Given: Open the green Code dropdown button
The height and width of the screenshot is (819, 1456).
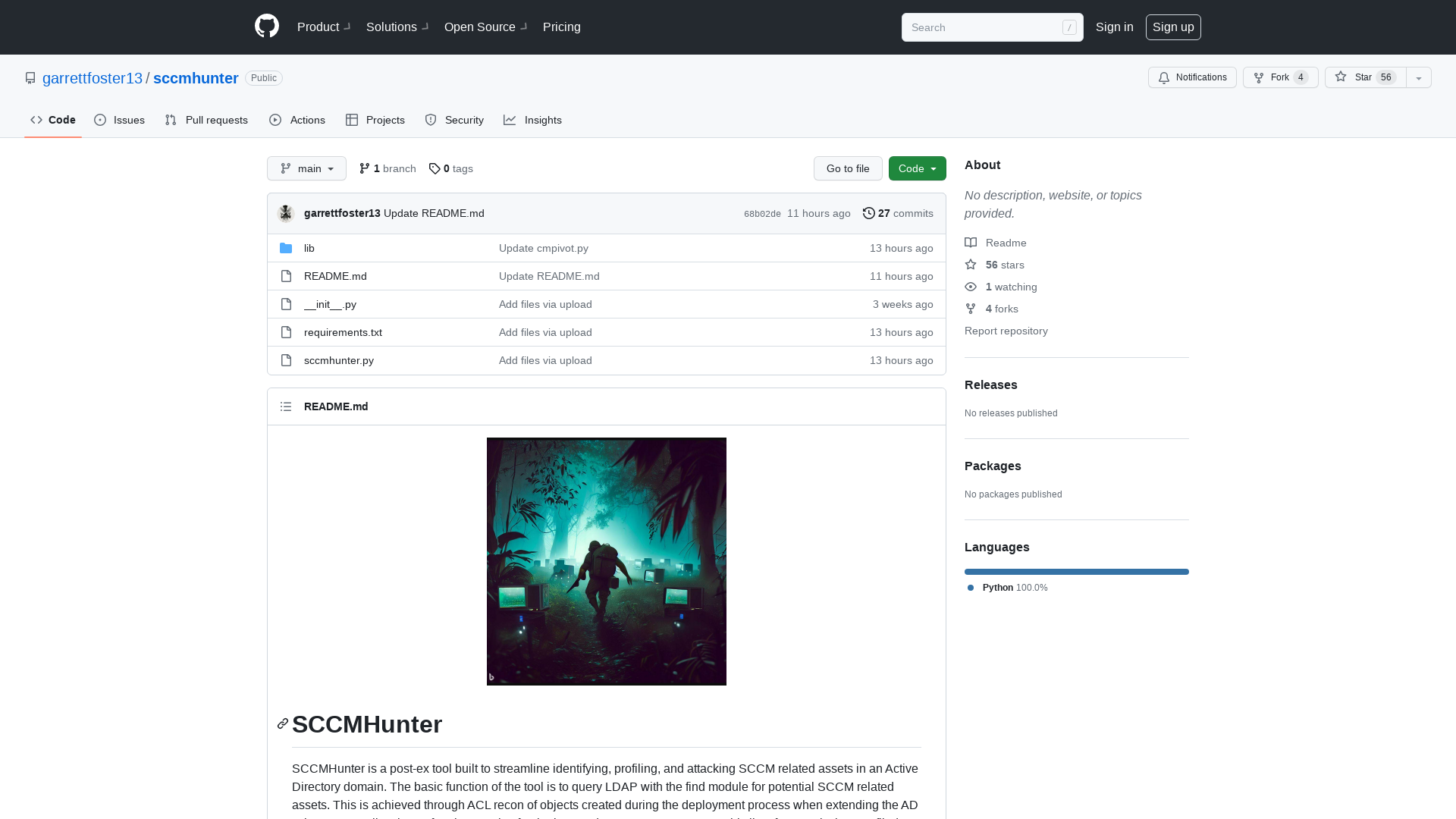Looking at the screenshot, I should (x=918, y=168).
